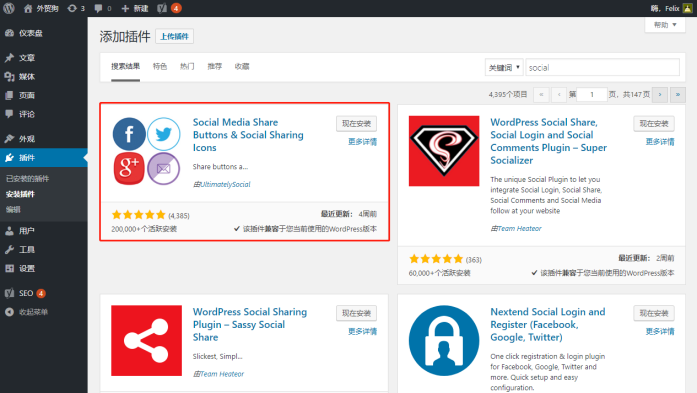Expand the Help dropdown
The image size is (697, 393).
coord(665,25)
